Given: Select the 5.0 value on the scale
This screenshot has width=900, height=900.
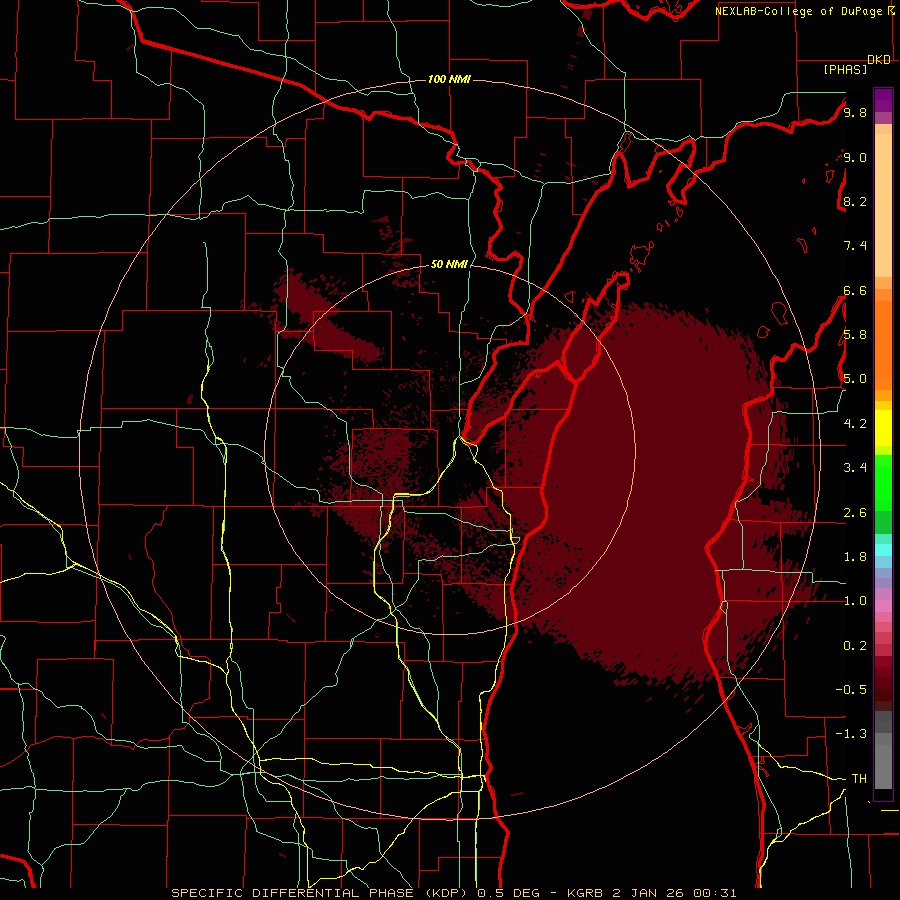Looking at the screenshot, I should (855, 379).
